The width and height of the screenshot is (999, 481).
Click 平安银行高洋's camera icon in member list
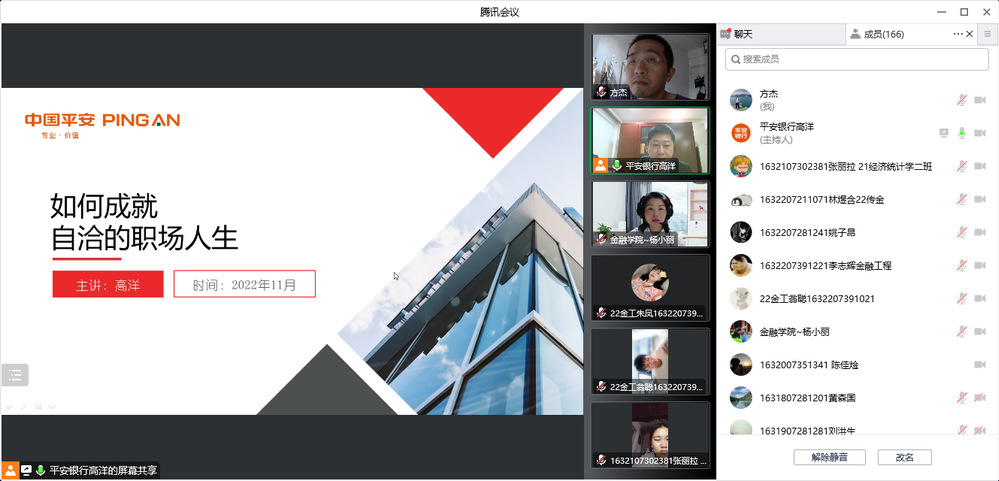click(980, 133)
